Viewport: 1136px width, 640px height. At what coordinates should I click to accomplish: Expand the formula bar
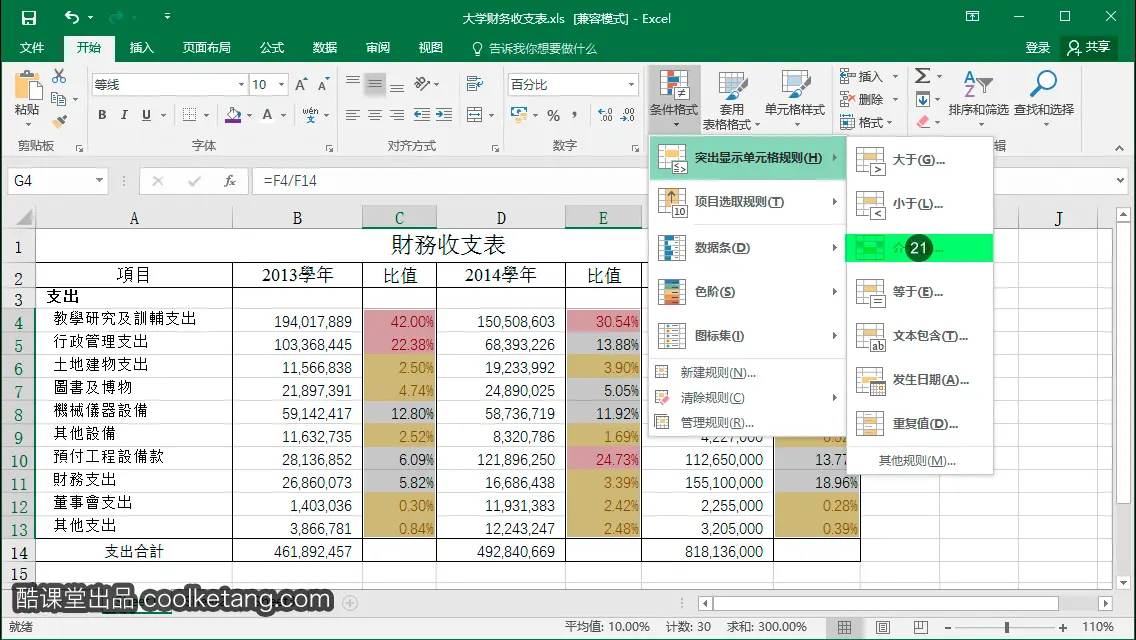coord(1120,180)
